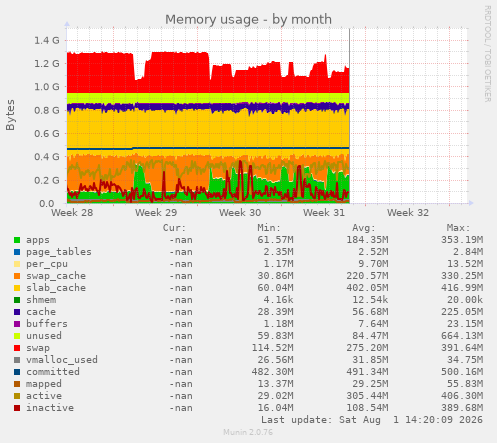Select the 'swap' legend label
The image size is (497, 443).
tap(38, 348)
